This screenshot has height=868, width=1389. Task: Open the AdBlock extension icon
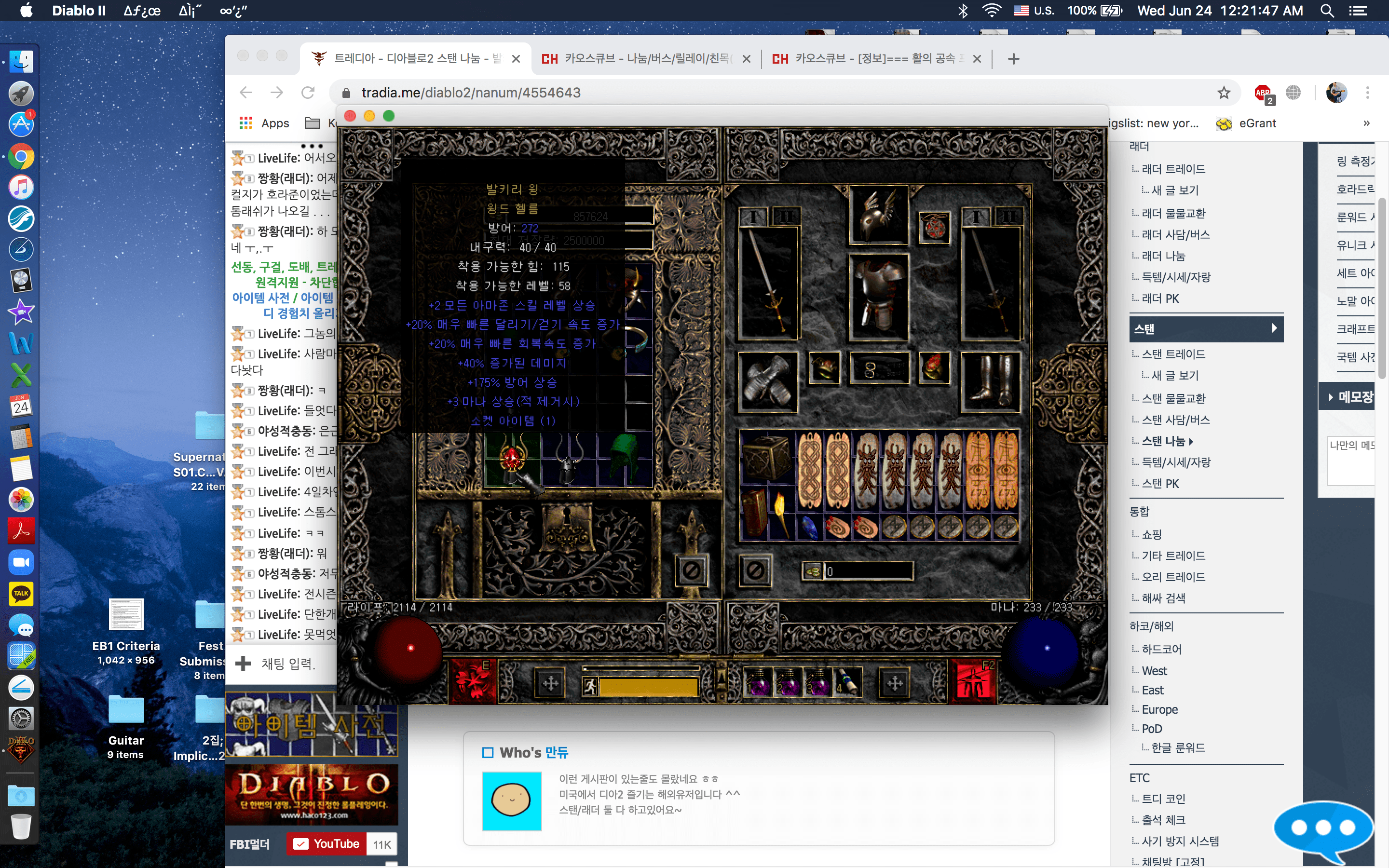(x=1263, y=93)
